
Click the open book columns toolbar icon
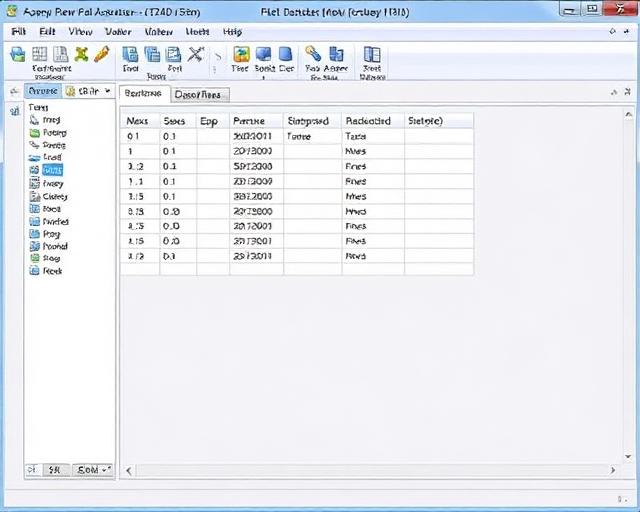tap(372, 54)
